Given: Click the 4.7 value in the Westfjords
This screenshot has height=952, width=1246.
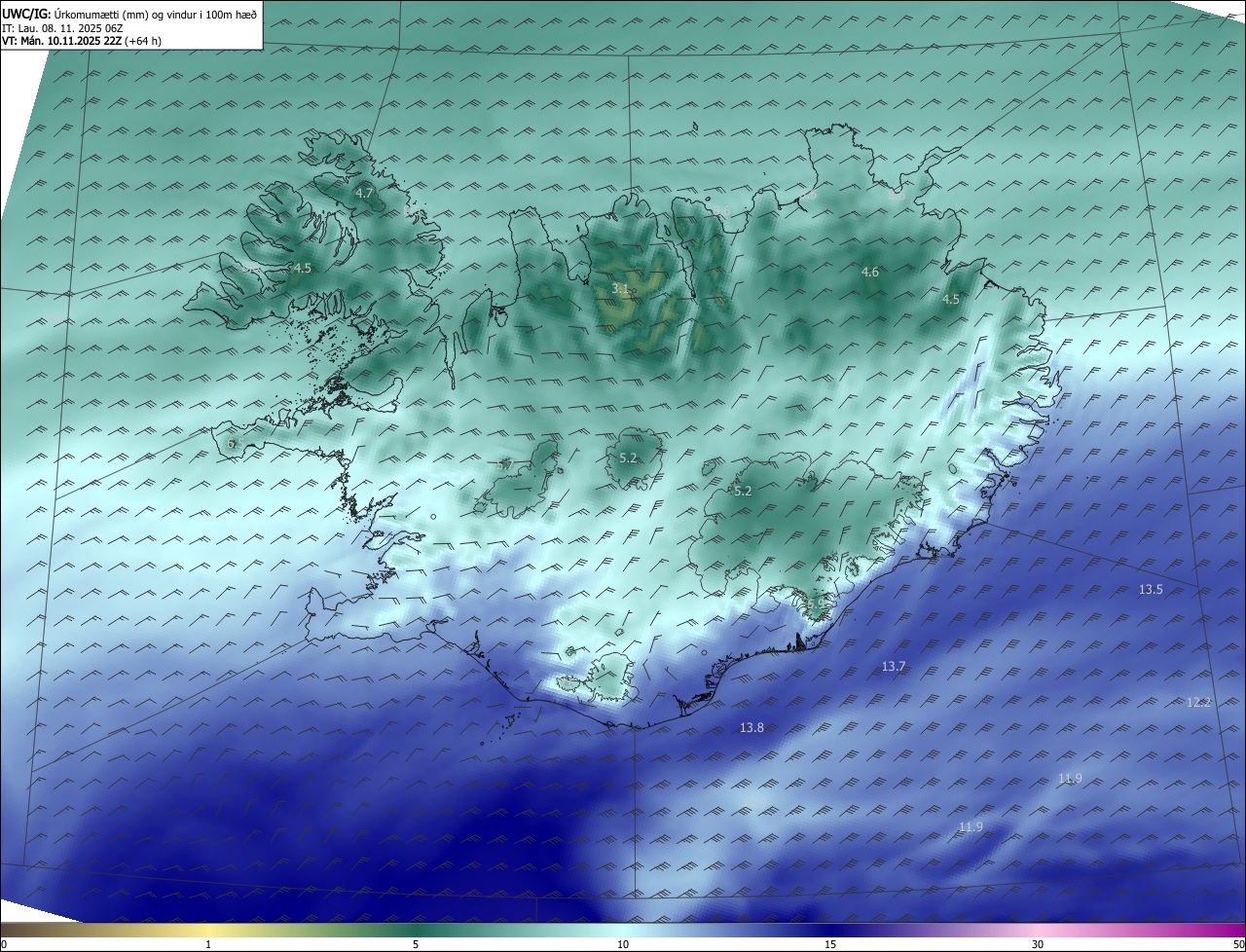Looking at the screenshot, I should tap(364, 194).
